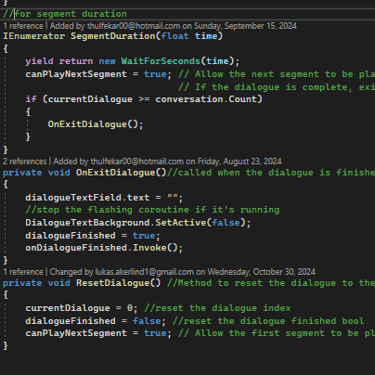Open '1 reference' CodeLens above SegmentDuration
This screenshot has height=375, width=375.
coord(23,26)
